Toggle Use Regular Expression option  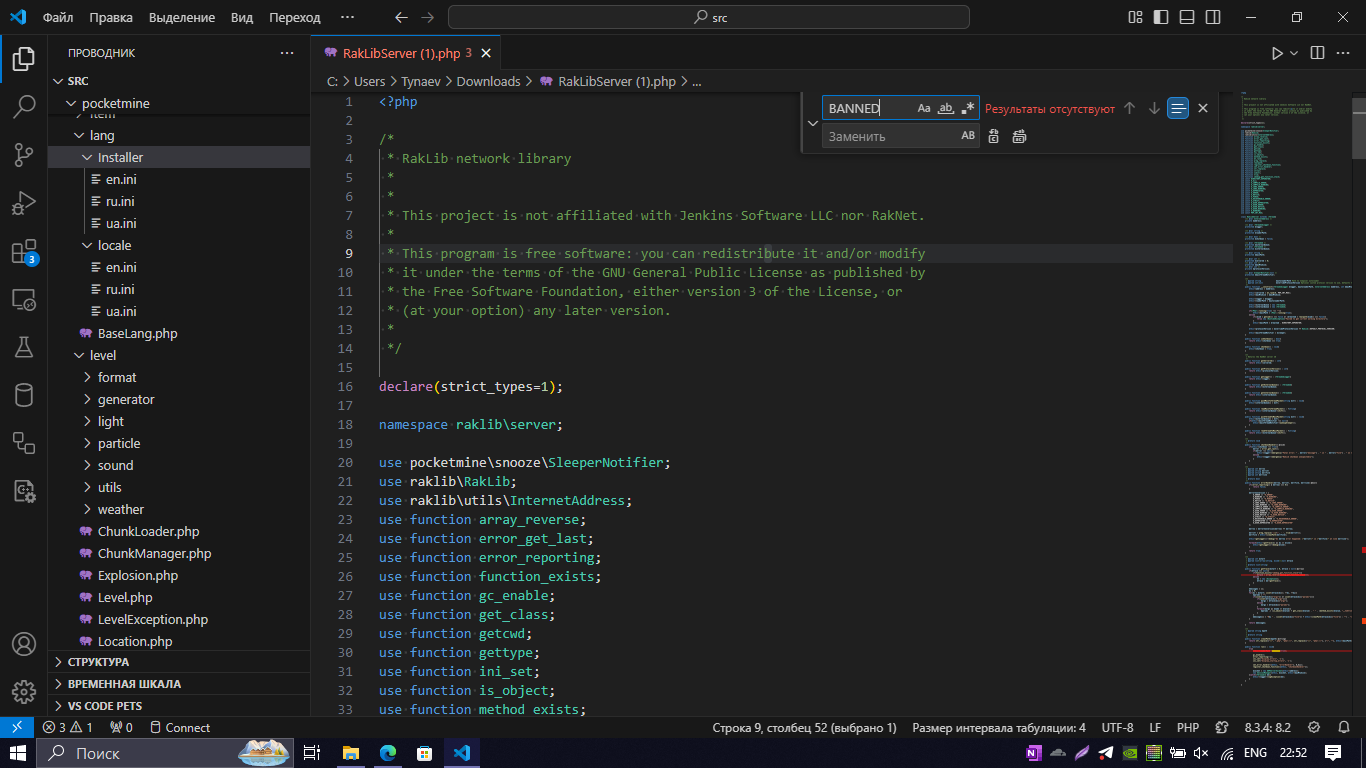click(967, 108)
